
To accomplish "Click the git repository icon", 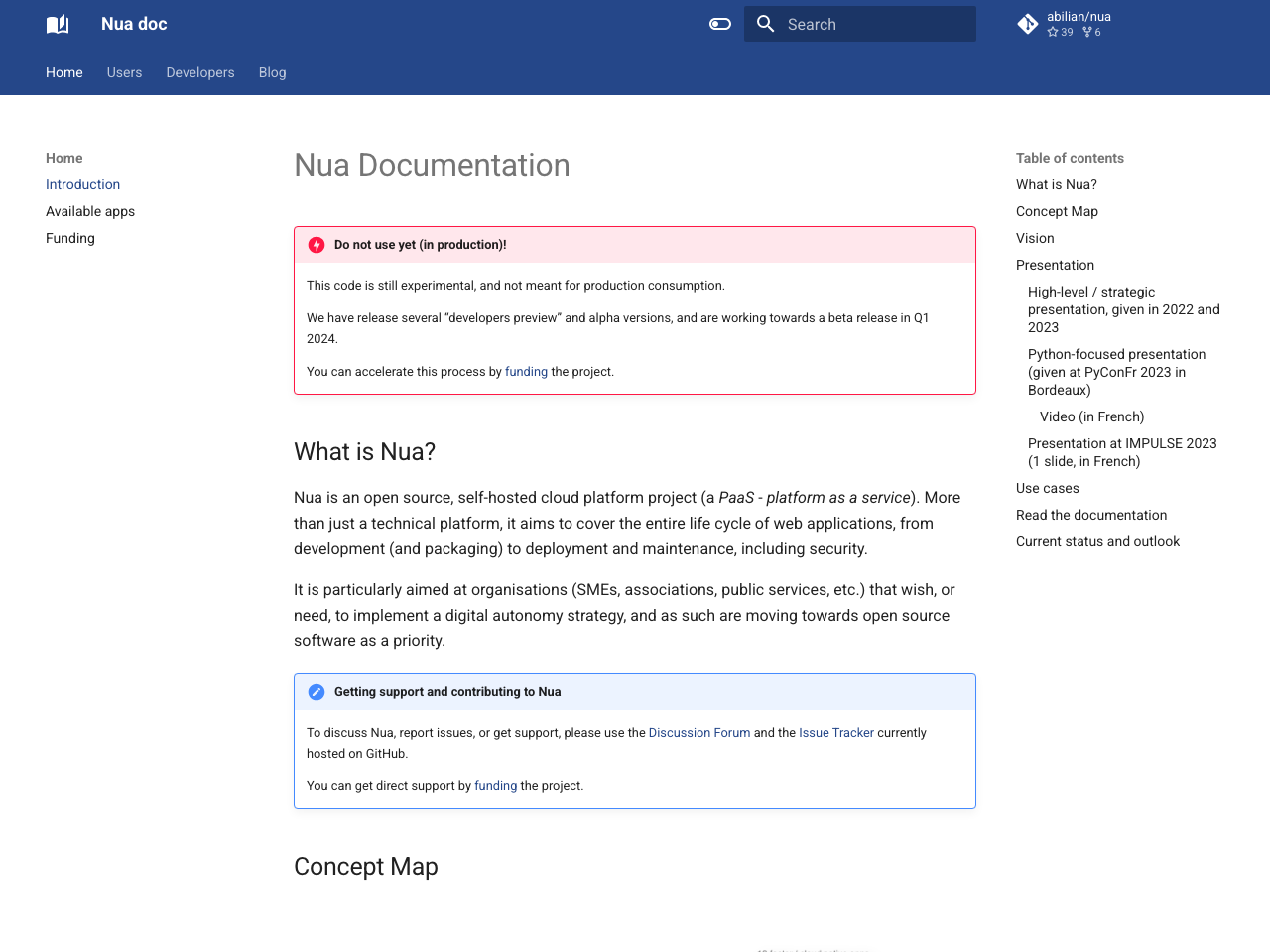I will [1028, 24].
